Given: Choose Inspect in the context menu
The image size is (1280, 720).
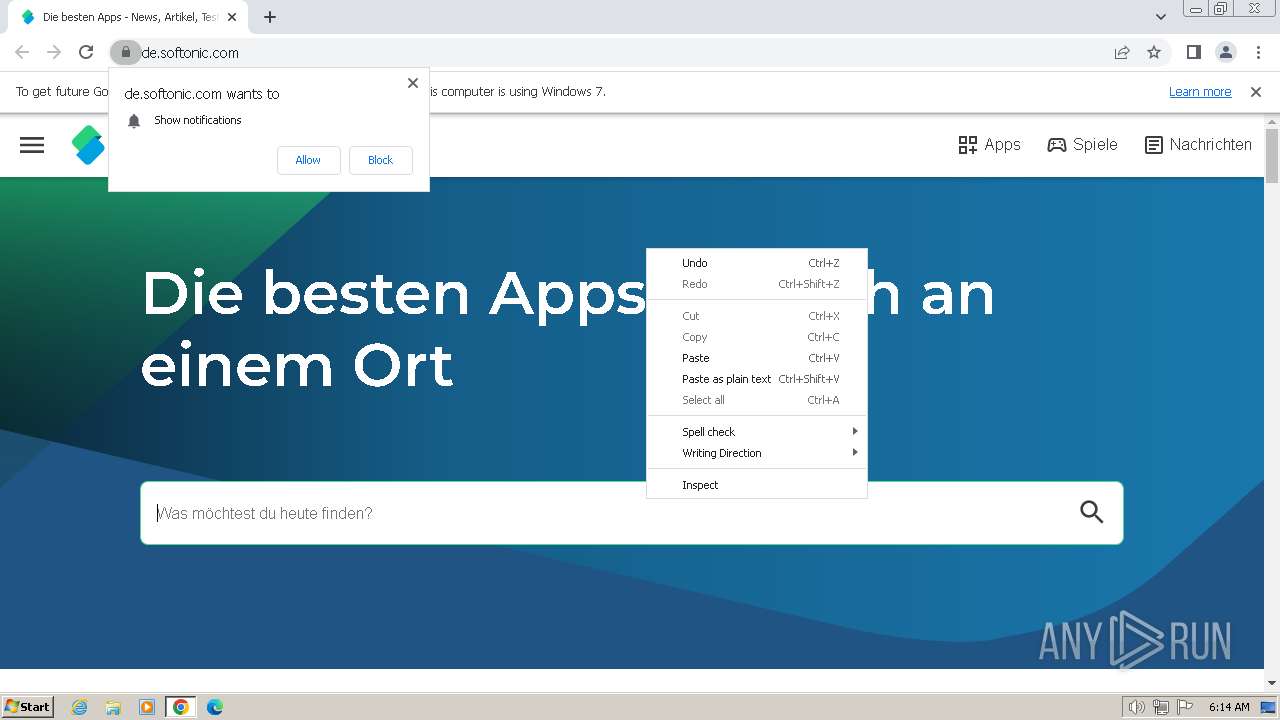Looking at the screenshot, I should point(757,485).
